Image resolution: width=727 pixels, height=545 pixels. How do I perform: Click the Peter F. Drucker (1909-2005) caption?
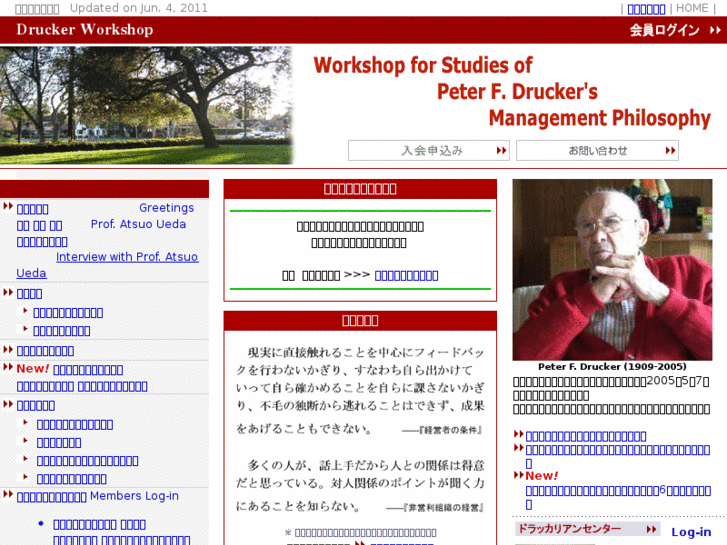[612, 366]
